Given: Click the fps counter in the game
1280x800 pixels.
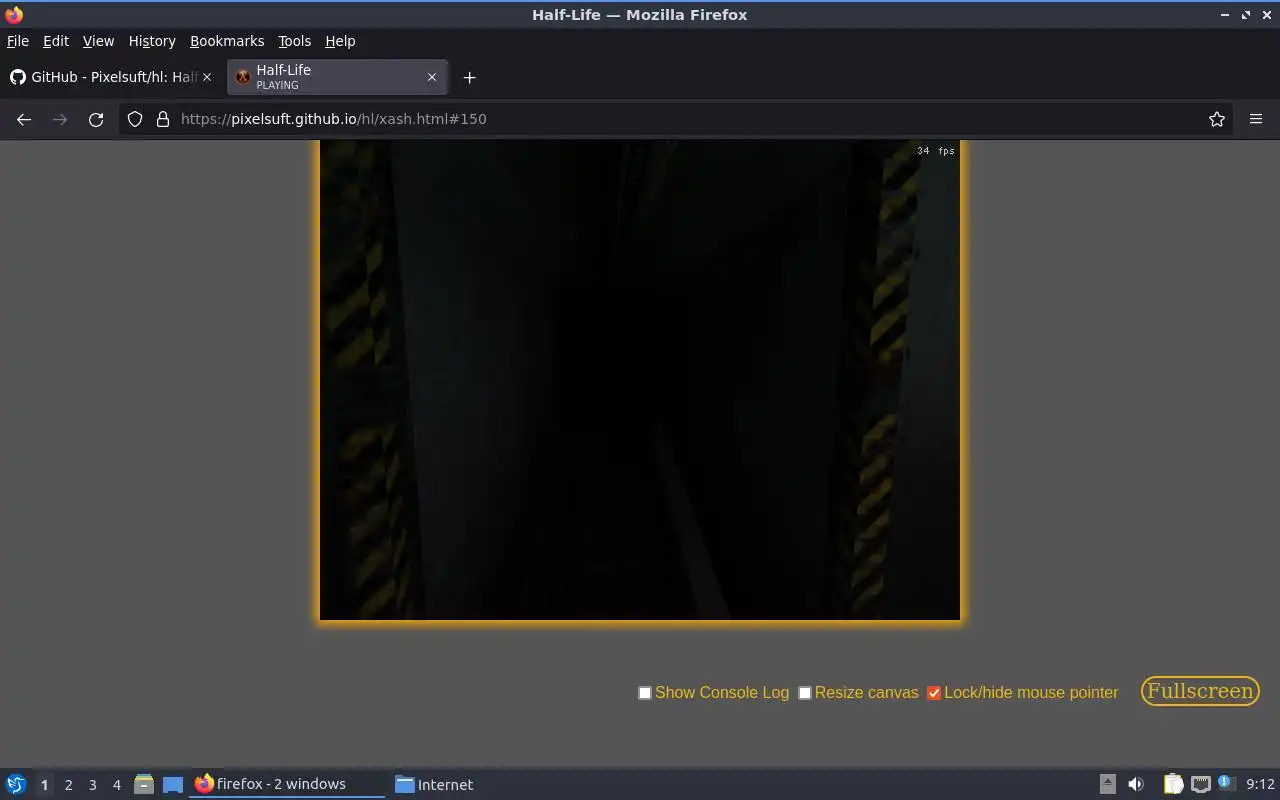Looking at the screenshot, I should click(936, 151).
